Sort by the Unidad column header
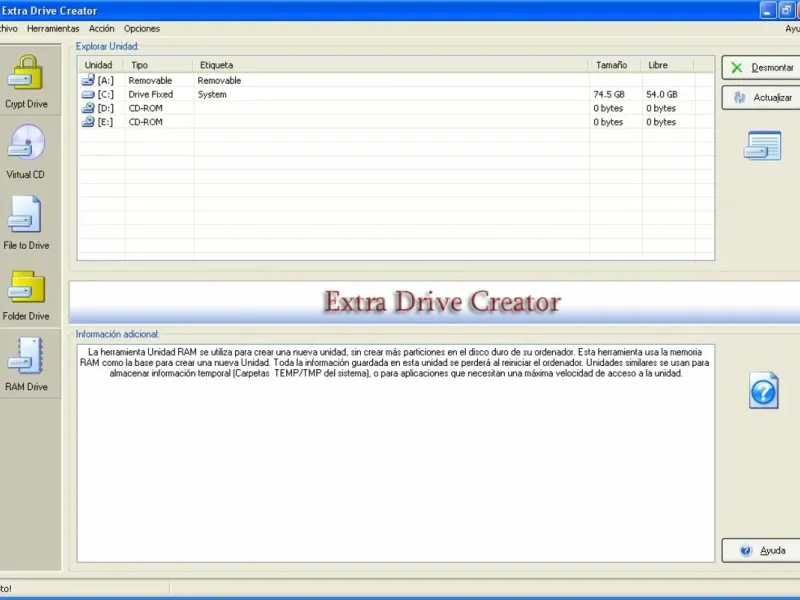The image size is (800, 600). tap(101, 65)
